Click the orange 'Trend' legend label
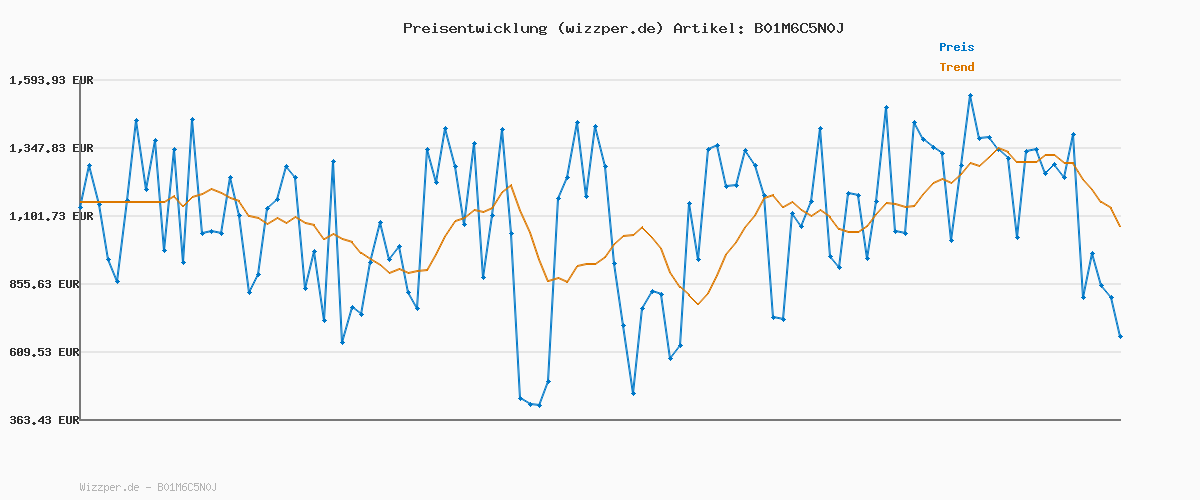This screenshot has width=1200, height=500. coord(956,67)
